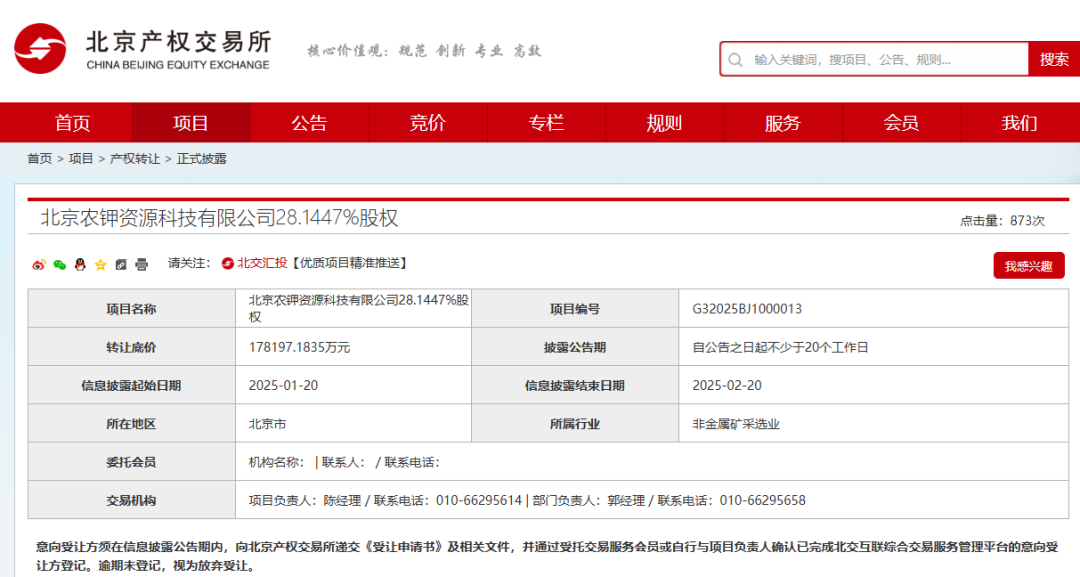The width and height of the screenshot is (1080, 577).
Task: Share to WeChat icon
Action: point(59,264)
